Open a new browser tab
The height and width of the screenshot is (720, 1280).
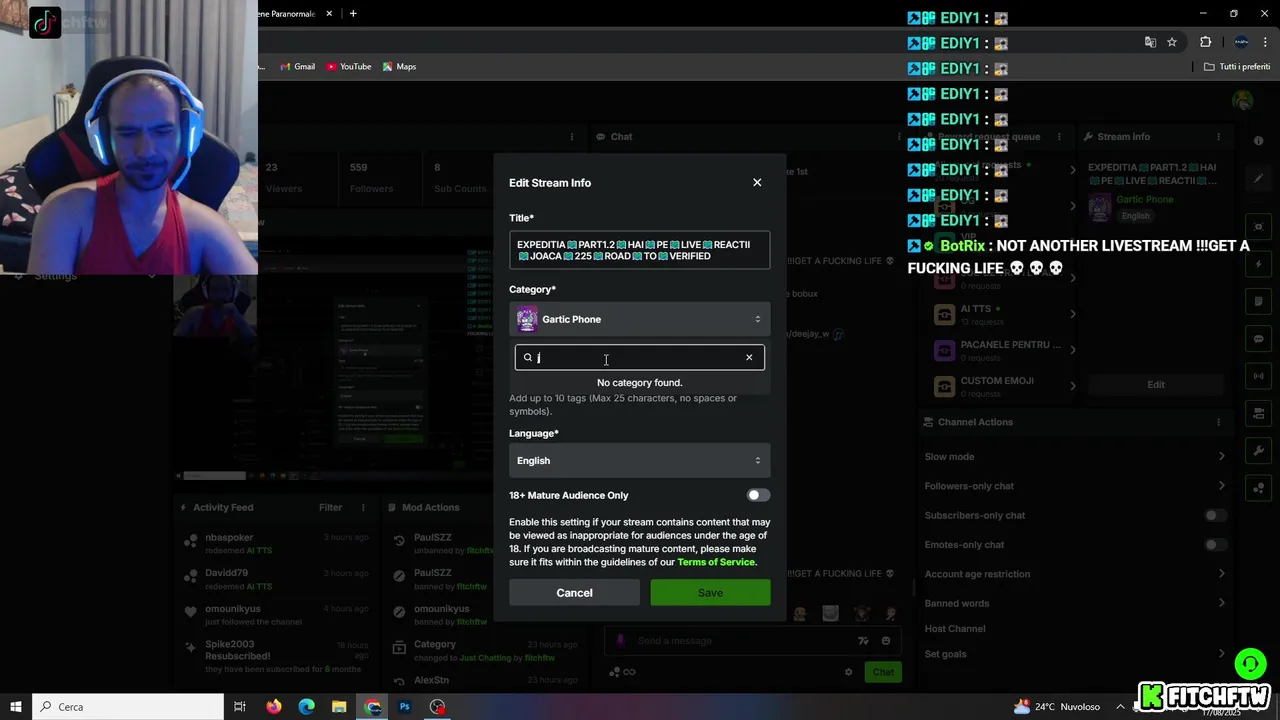click(353, 14)
